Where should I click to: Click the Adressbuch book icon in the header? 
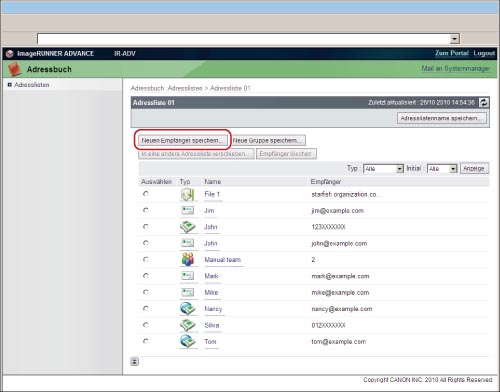point(15,69)
